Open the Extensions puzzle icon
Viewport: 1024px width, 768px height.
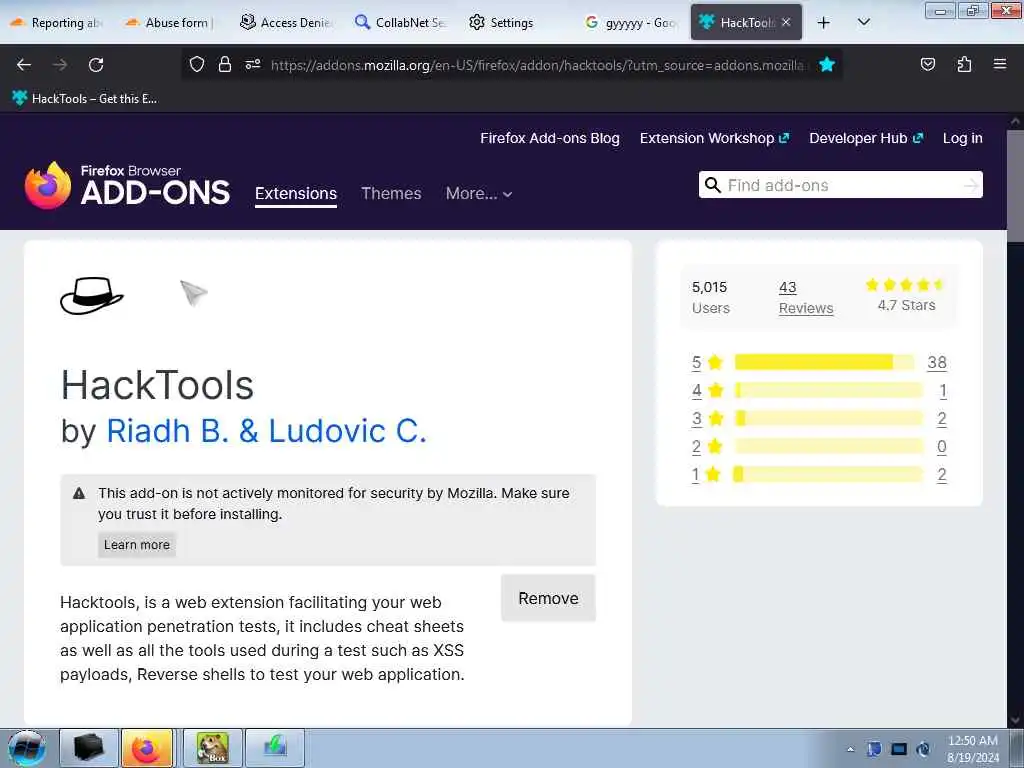(x=964, y=64)
